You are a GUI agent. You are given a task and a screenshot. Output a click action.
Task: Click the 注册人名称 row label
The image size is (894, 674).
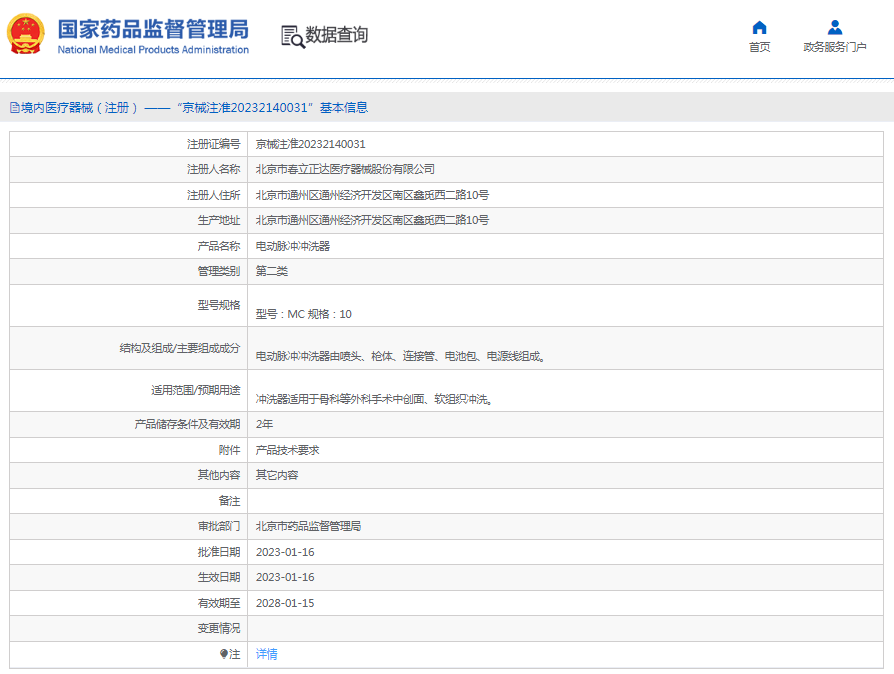(x=214, y=169)
